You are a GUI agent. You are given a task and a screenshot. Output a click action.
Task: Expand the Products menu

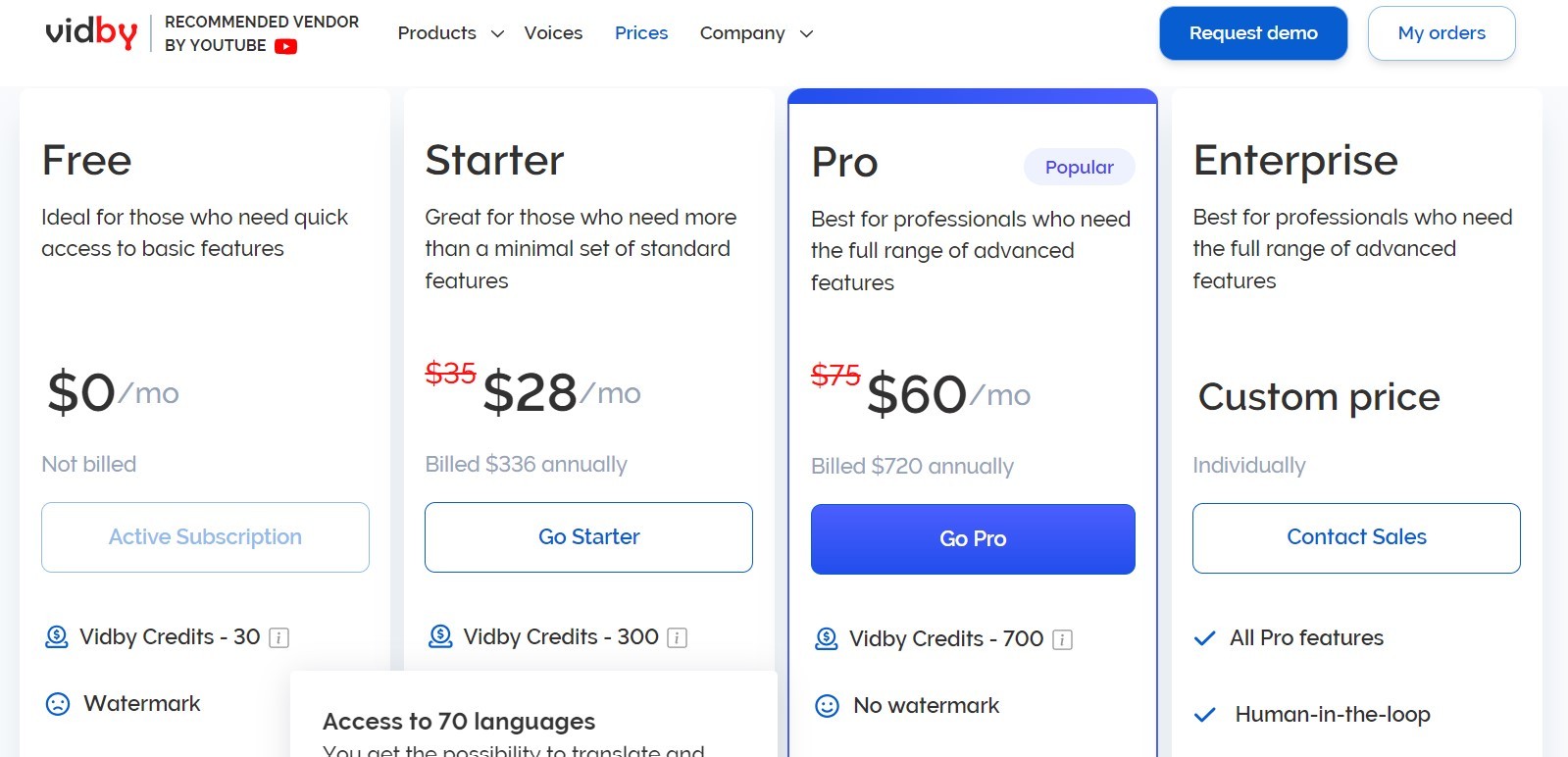pos(447,32)
